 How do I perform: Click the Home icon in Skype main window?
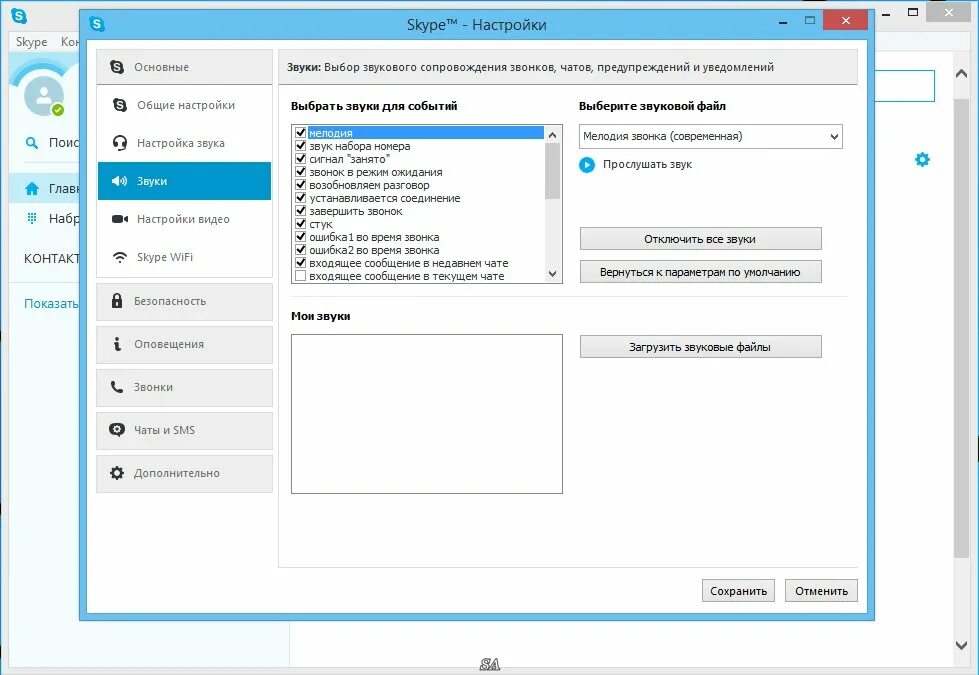tap(31, 189)
